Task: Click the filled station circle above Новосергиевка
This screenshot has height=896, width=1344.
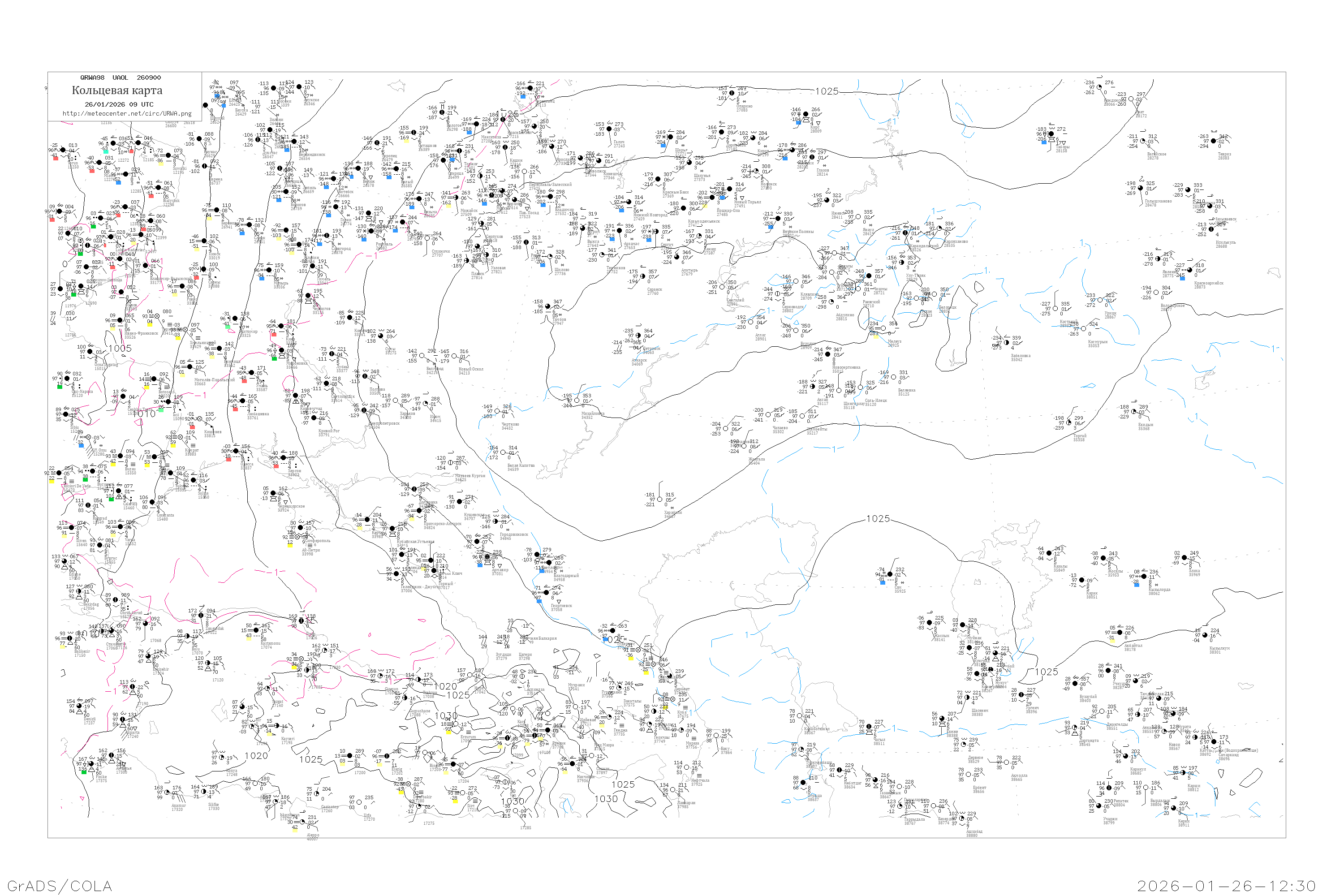Action: (x=827, y=354)
